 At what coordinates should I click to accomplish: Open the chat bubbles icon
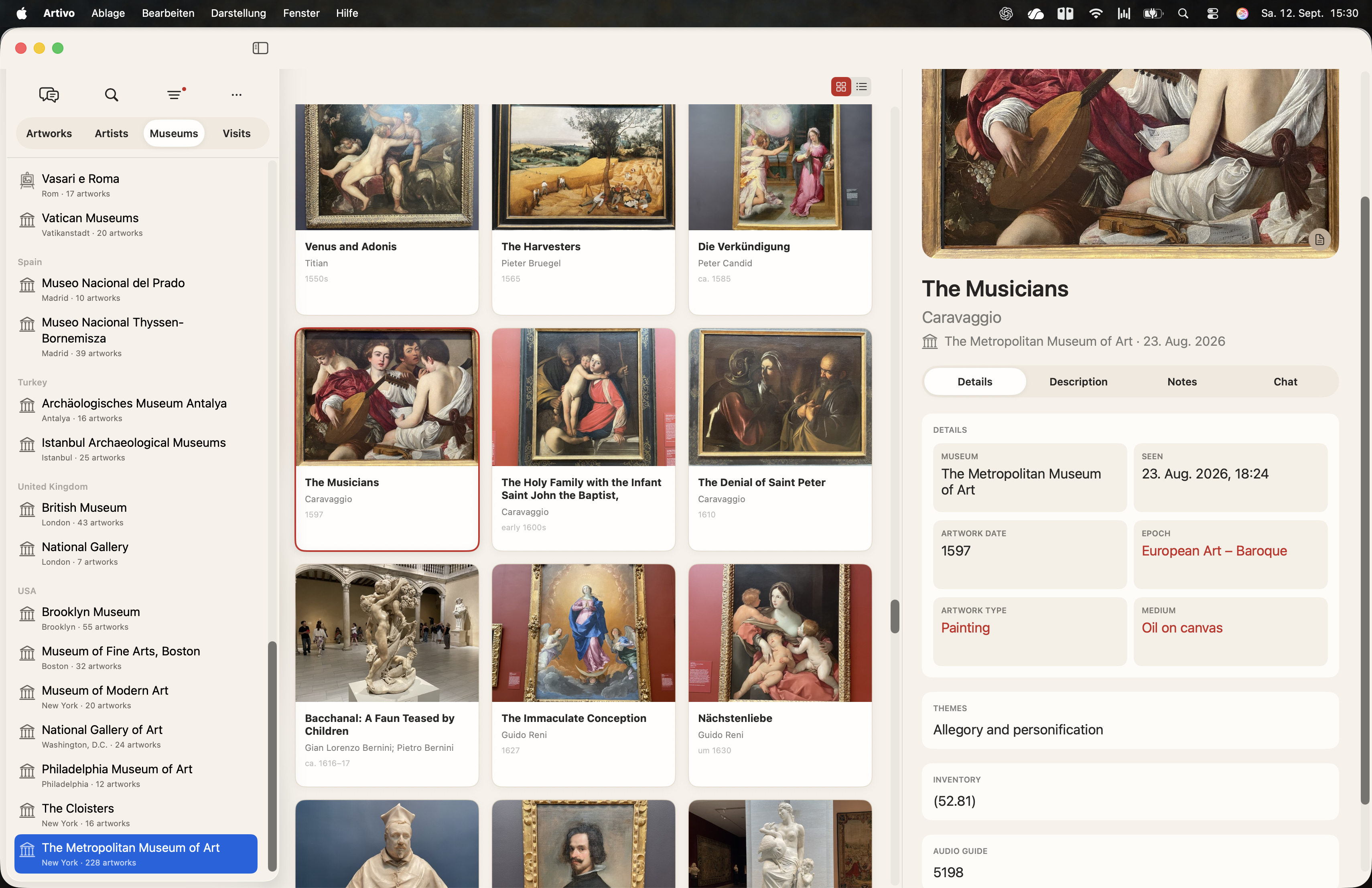pyautogui.click(x=49, y=95)
